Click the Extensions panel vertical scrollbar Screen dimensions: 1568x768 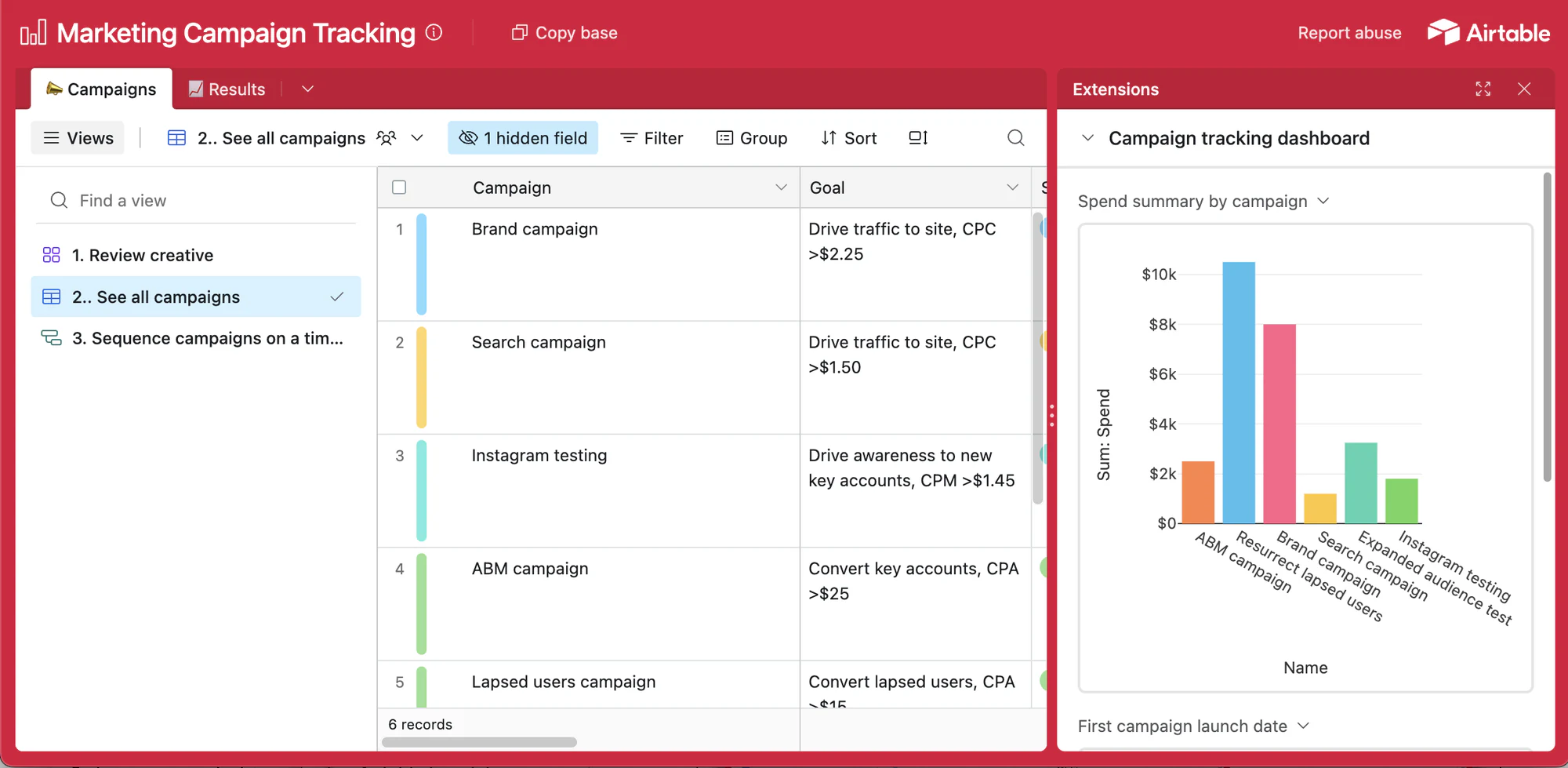click(1547, 327)
